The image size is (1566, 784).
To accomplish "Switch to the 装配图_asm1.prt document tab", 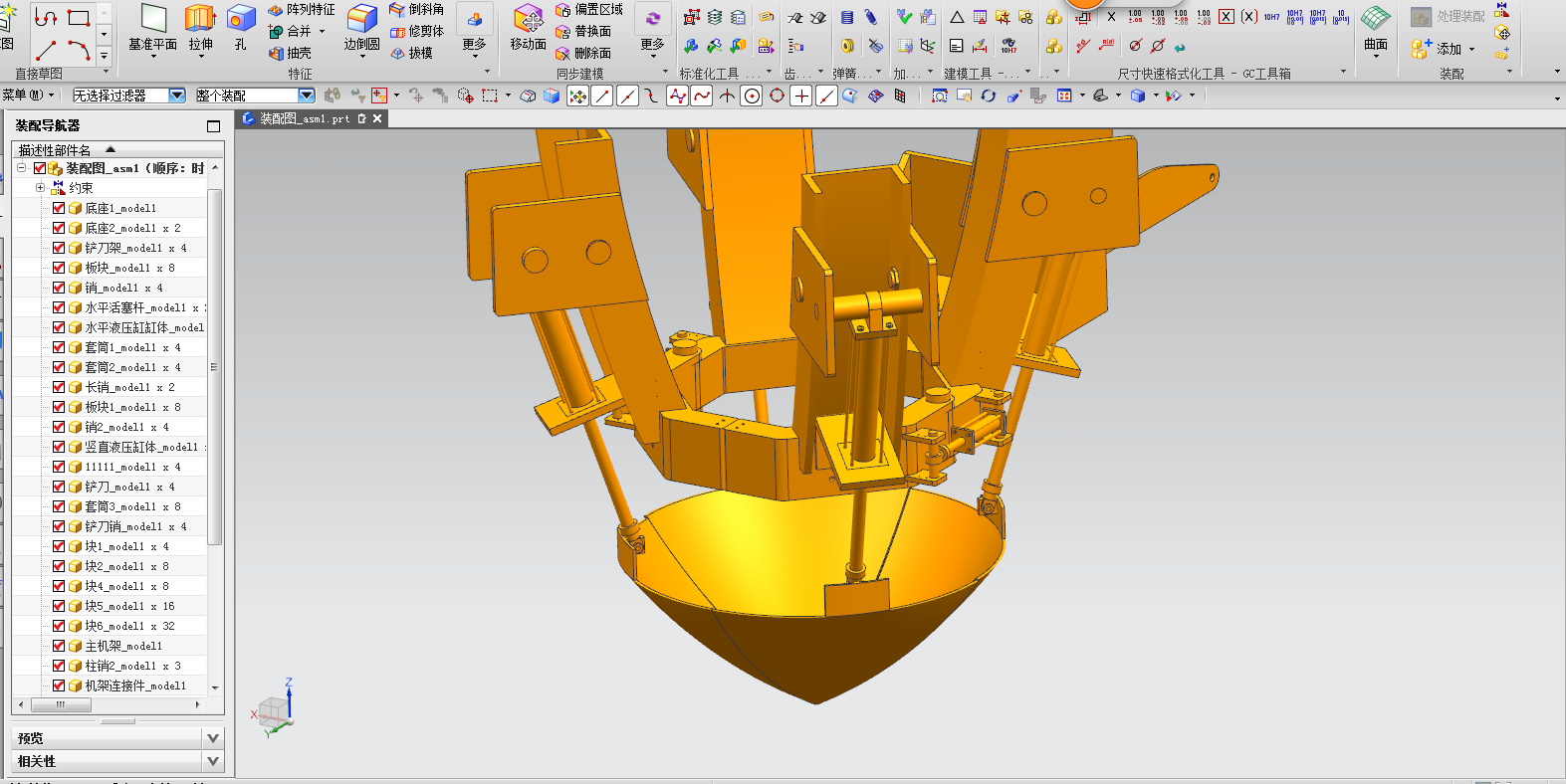I will pos(305,118).
